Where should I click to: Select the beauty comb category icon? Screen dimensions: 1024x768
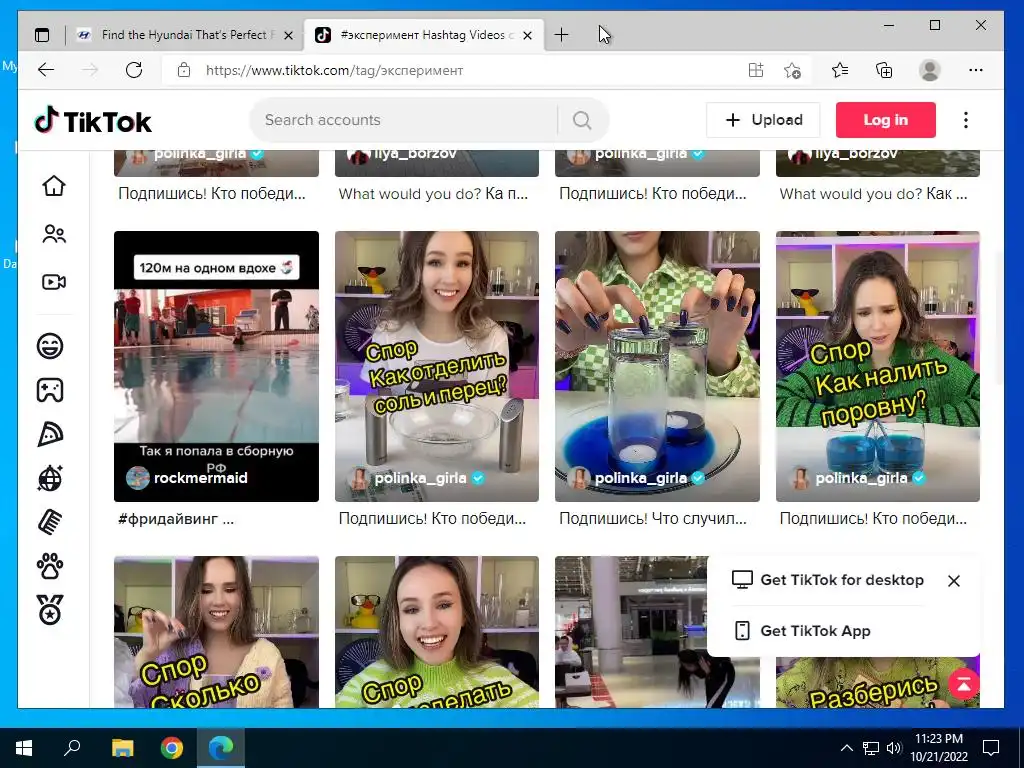50,522
